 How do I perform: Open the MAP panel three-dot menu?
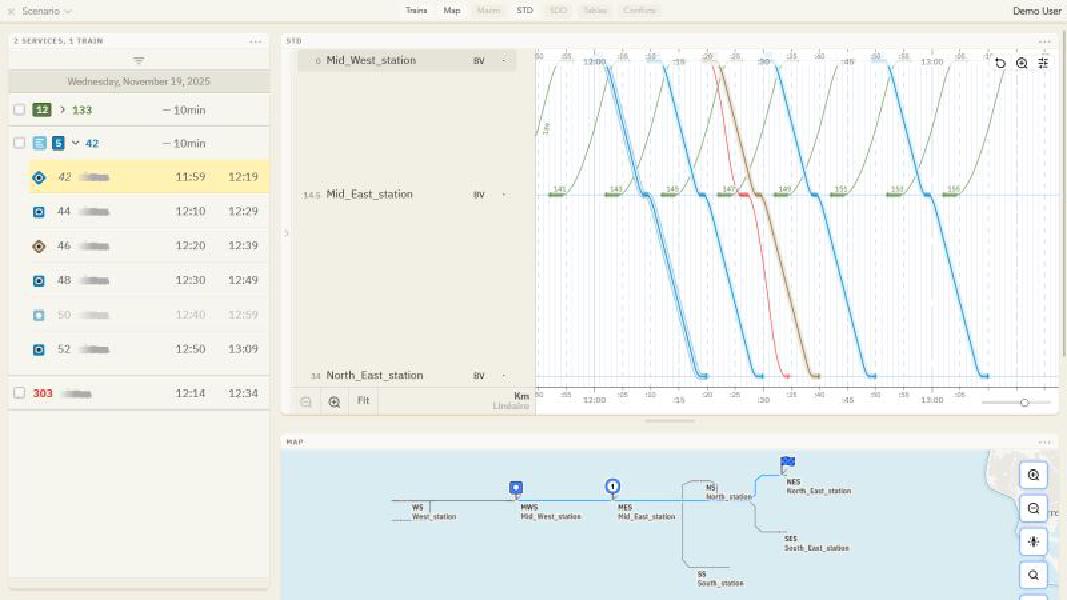pos(1045,442)
